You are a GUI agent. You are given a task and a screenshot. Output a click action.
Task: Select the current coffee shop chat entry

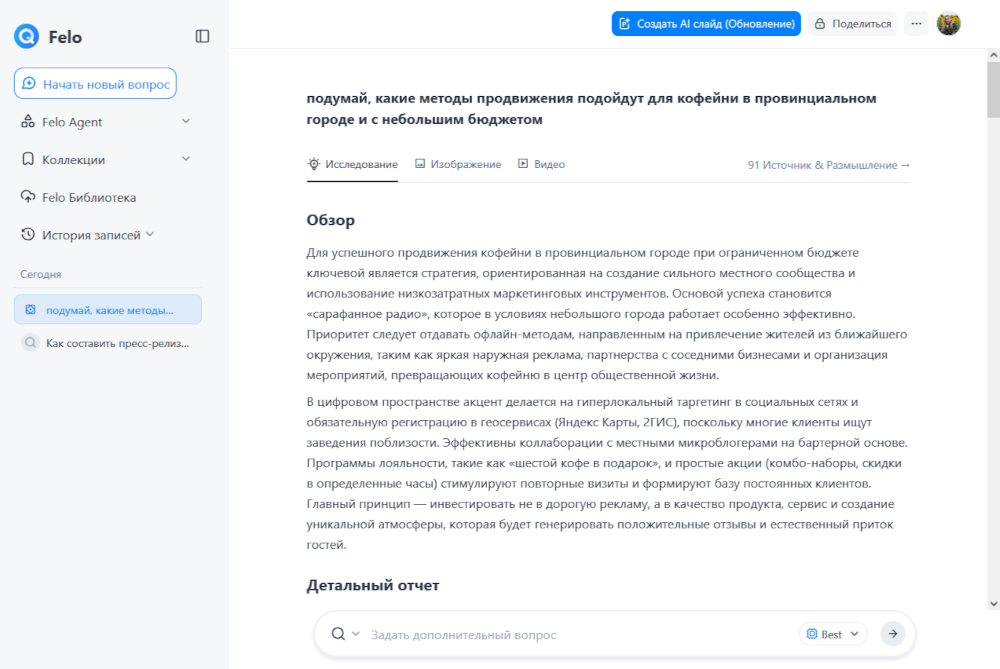click(x=108, y=310)
